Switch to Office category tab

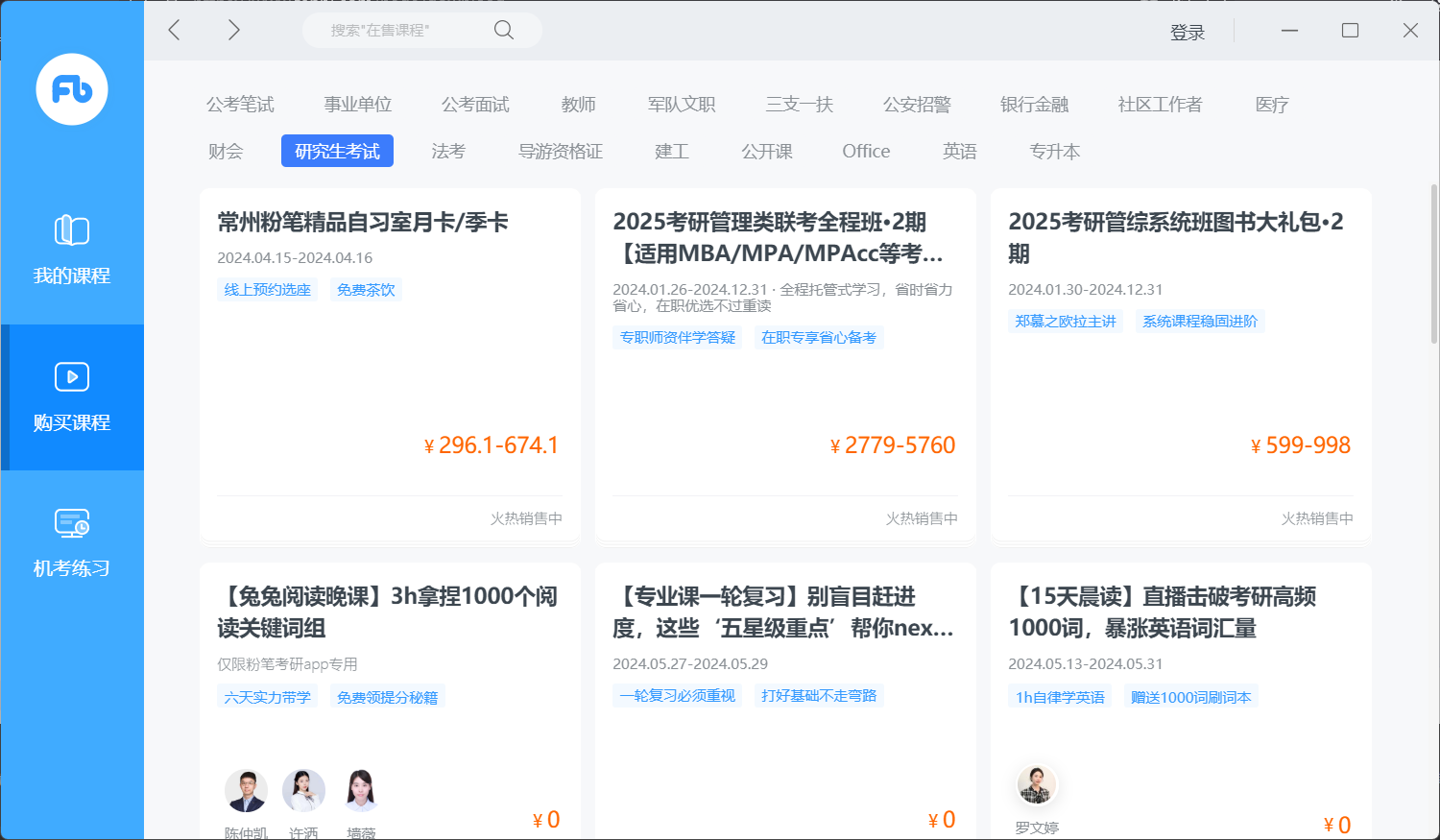(x=866, y=152)
